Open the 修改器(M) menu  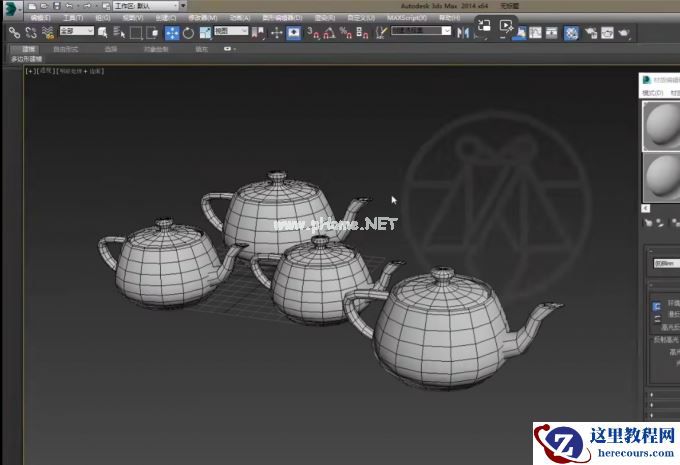203,18
